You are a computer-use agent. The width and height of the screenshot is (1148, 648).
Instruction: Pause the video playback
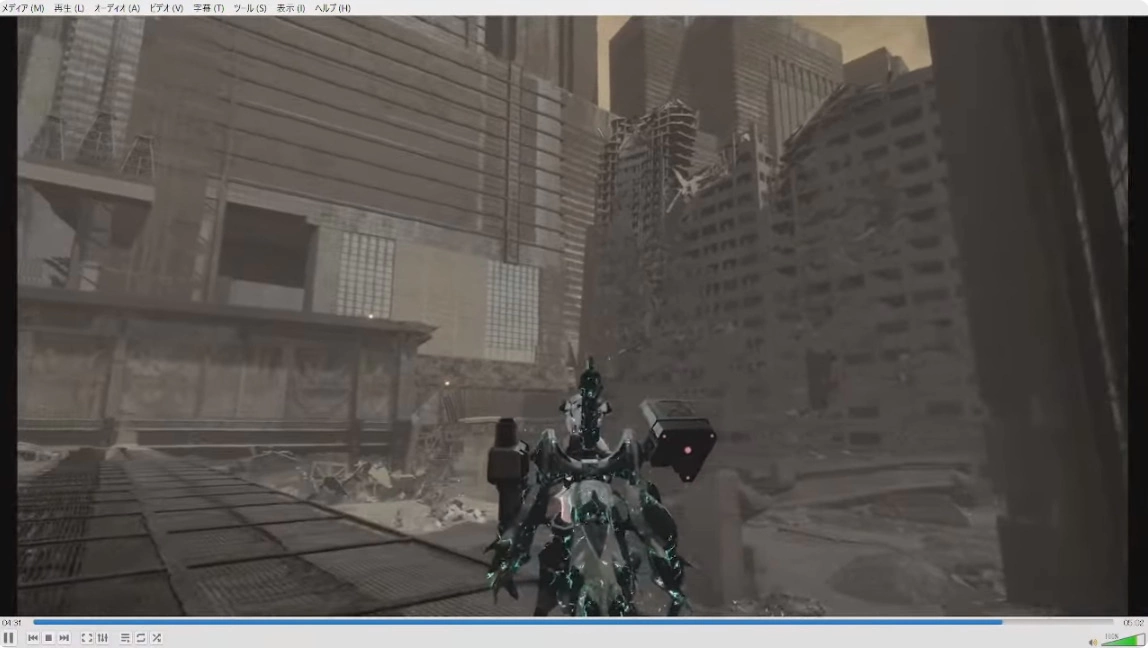pos(8,638)
